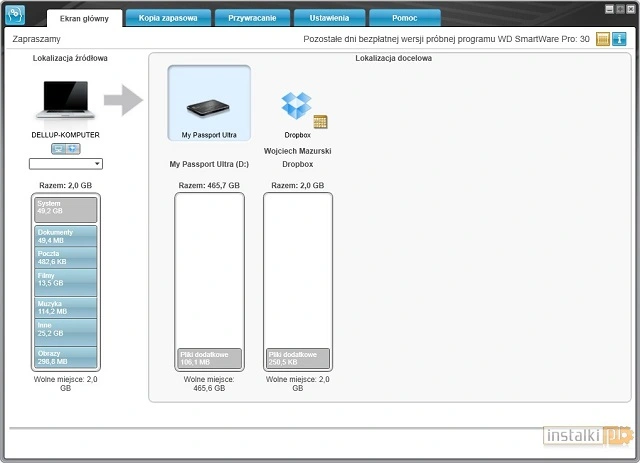Select the Dokumenty category bar
Image resolution: width=640 pixels, height=463 pixels.
coord(66,236)
